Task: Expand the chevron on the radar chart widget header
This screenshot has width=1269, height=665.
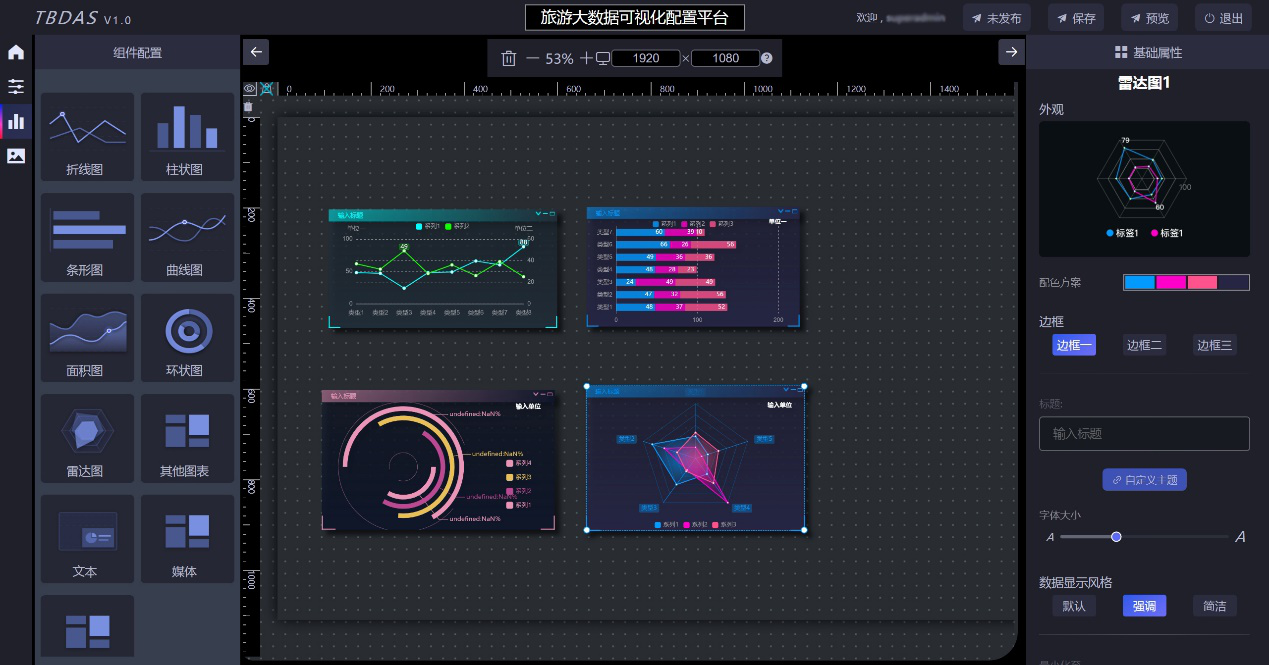Action: 787,390
